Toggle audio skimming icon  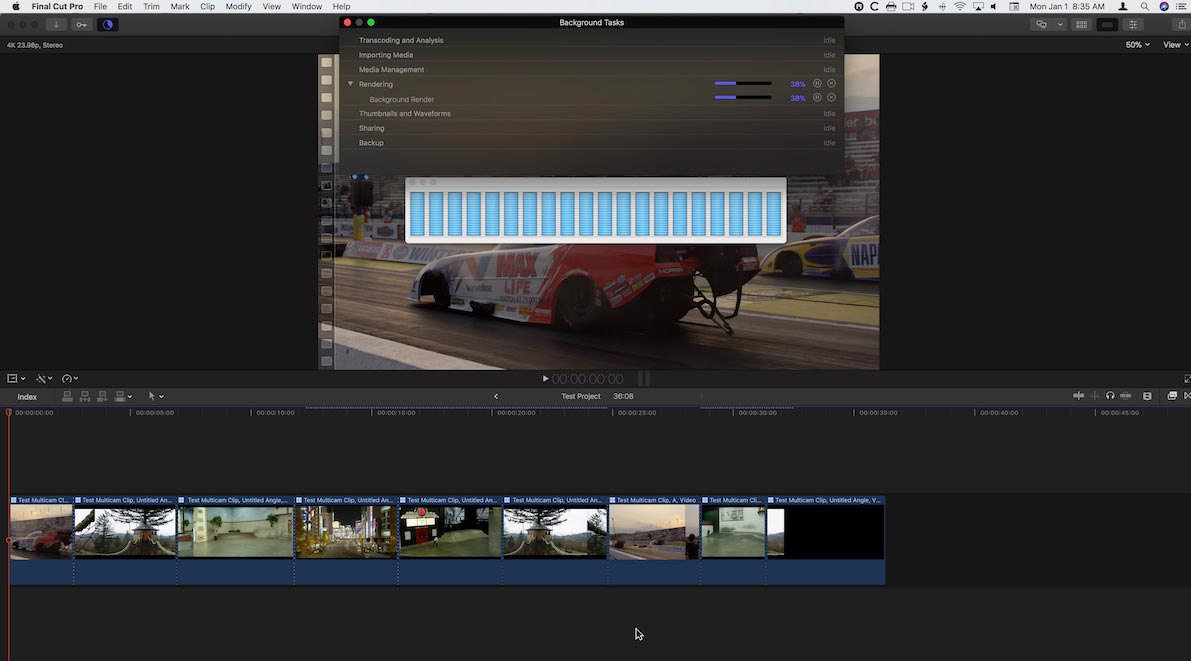pos(1095,396)
